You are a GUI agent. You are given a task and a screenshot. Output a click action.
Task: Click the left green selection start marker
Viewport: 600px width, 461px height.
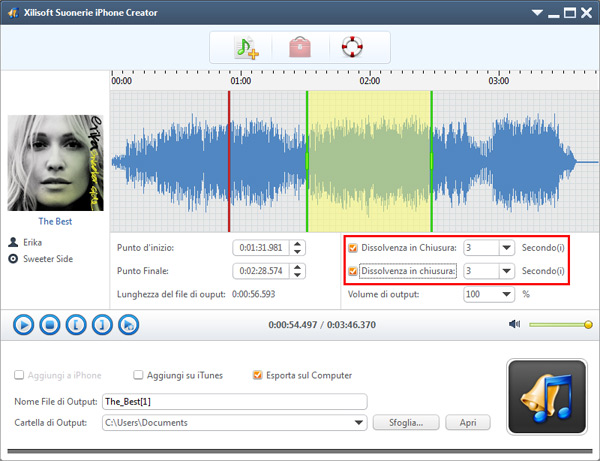307,161
